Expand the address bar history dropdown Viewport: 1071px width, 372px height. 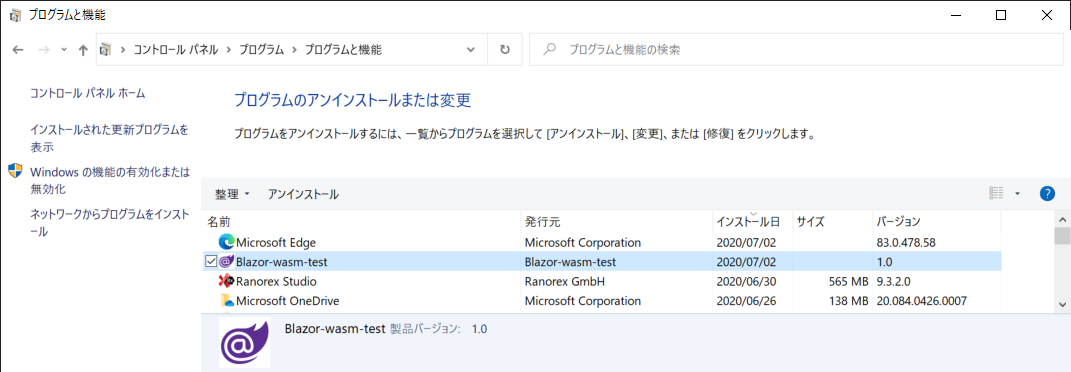coord(471,50)
